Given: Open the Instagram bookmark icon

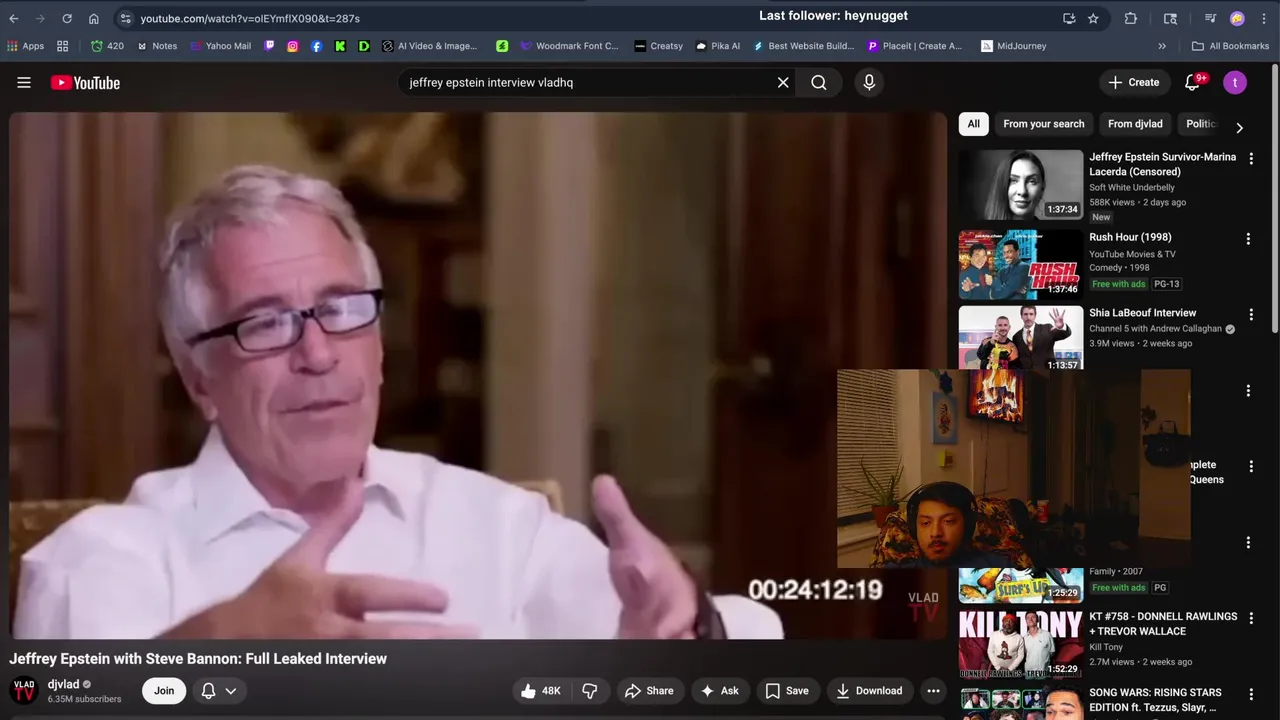Looking at the screenshot, I should pyautogui.click(x=293, y=46).
